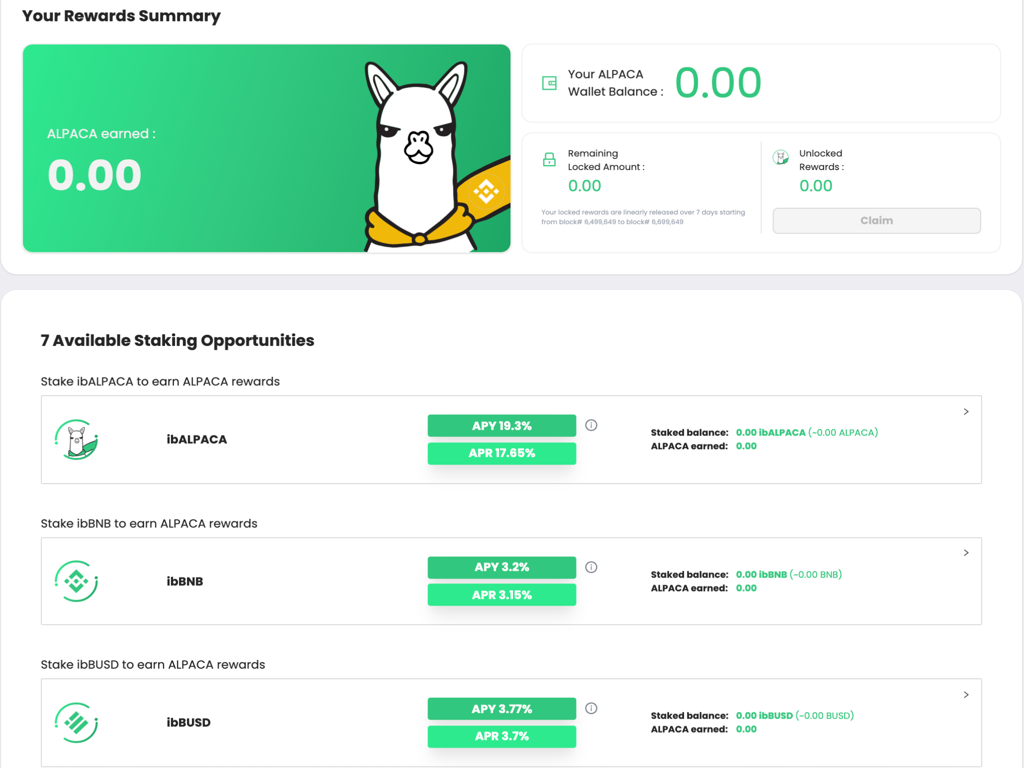Click the wallet icon beside ALPACA Wallet Balance
Viewport: 1024px width, 768px height.
(x=549, y=83)
